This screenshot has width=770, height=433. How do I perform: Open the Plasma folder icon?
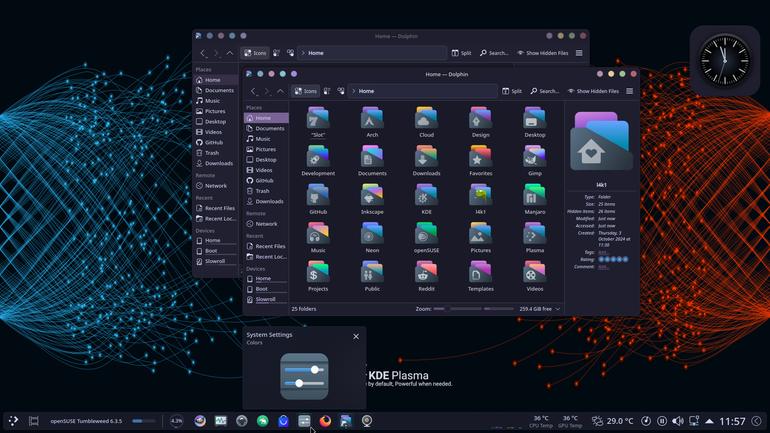(x=535, y=234)
